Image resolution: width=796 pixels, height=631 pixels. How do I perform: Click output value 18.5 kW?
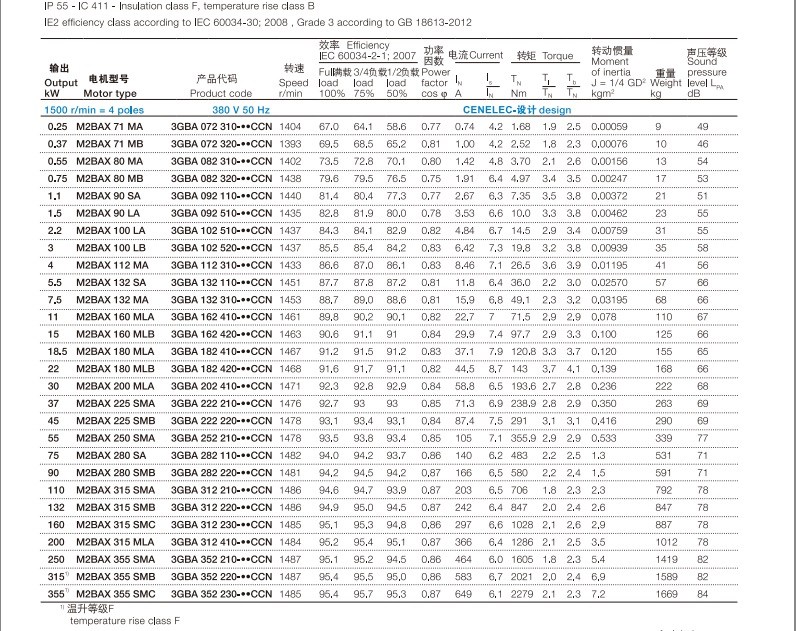tap(57, 352)
